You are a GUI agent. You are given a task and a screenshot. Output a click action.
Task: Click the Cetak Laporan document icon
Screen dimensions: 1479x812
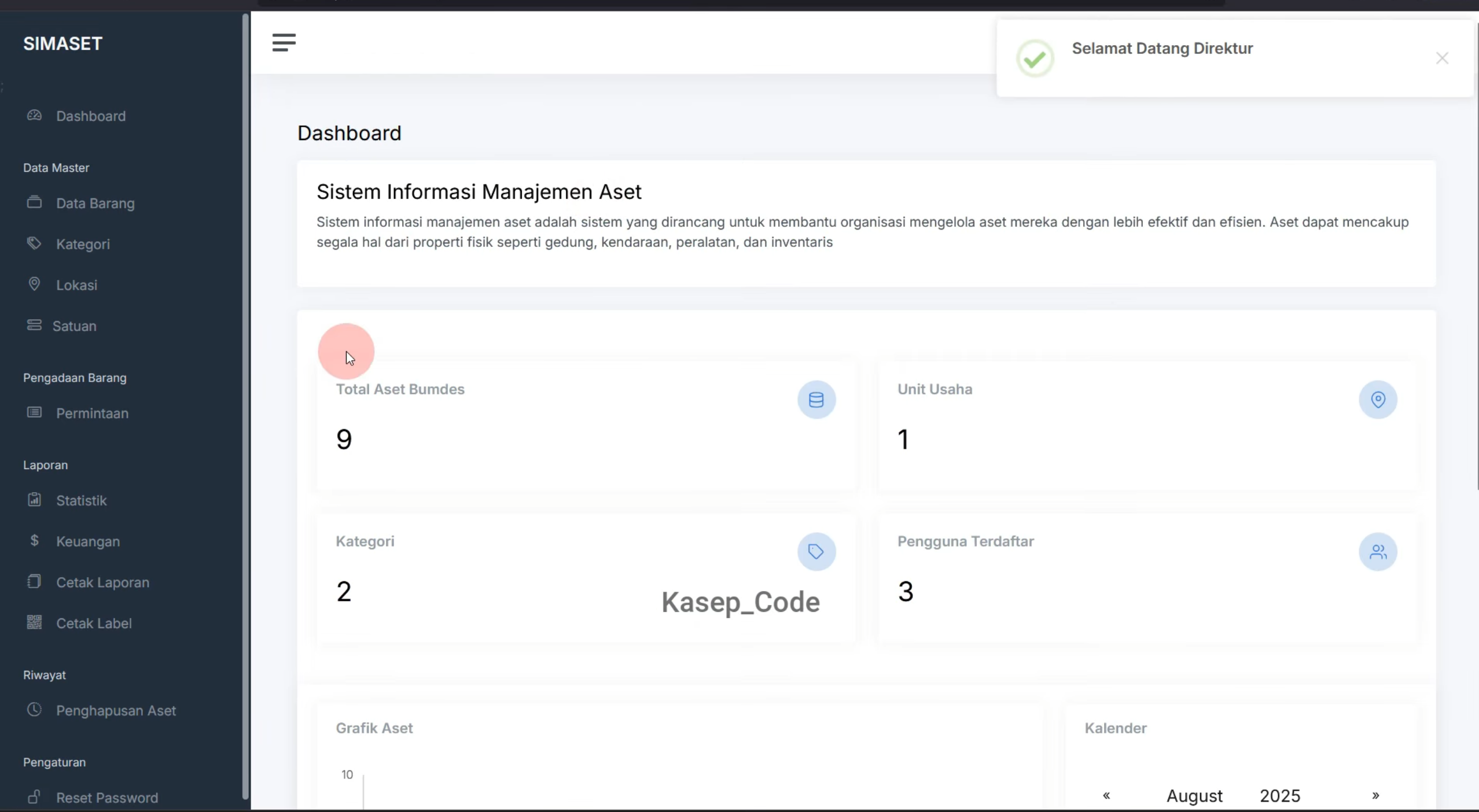point(34,581)
